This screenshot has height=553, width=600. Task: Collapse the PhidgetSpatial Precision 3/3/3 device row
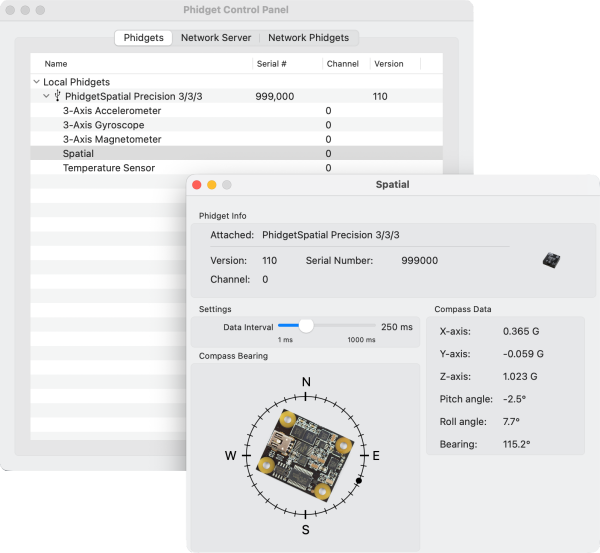(x=46, y=96)
